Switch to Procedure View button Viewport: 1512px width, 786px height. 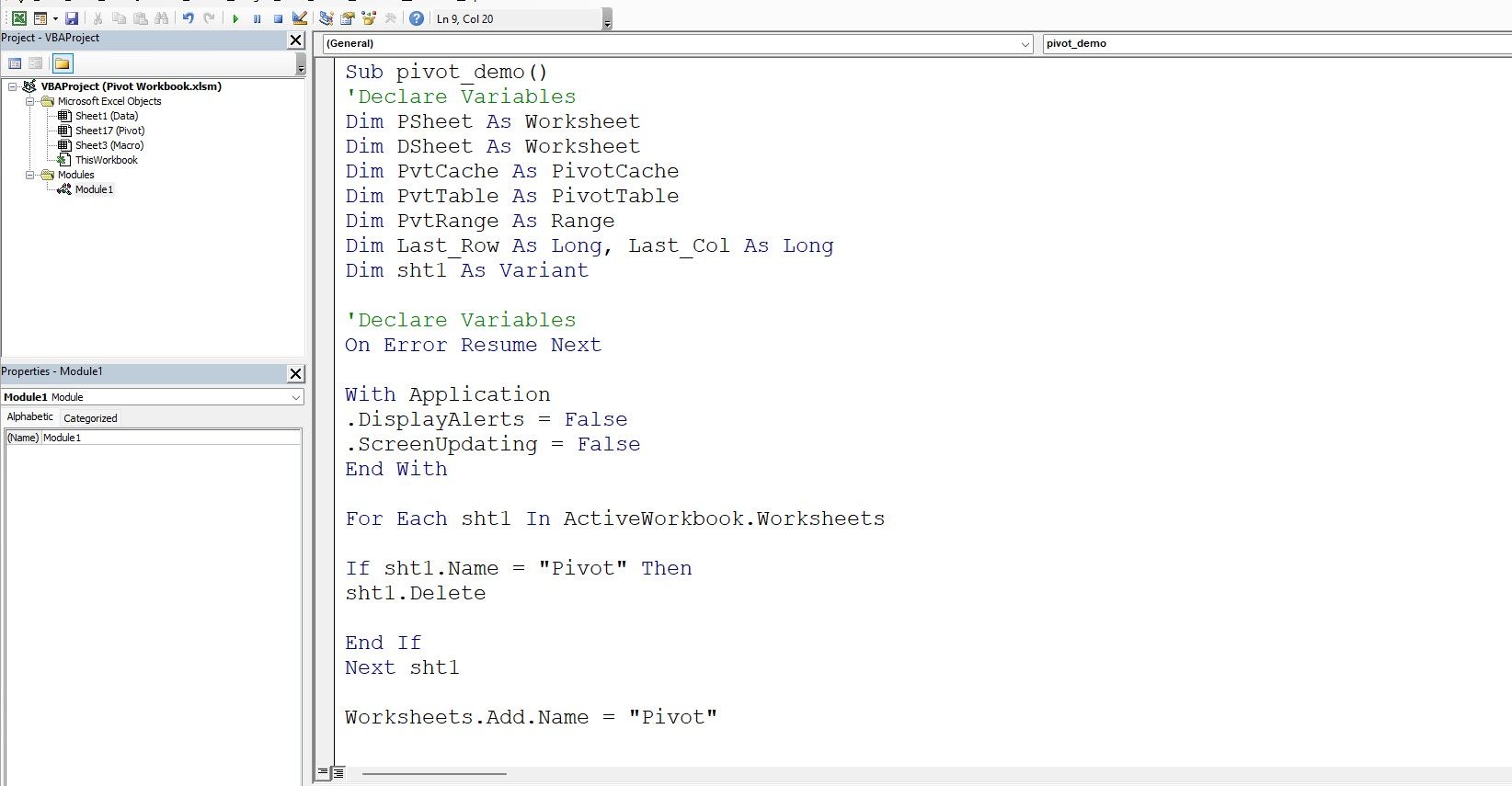click(x=323, y=773)
